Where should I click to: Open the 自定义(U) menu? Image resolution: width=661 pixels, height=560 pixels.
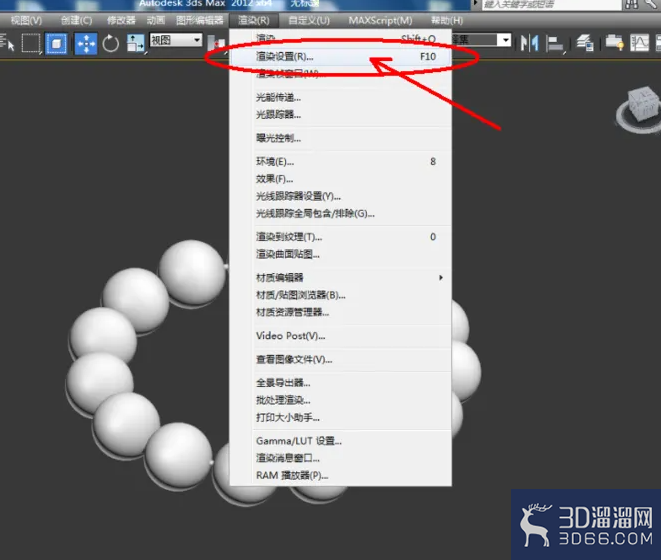click(309, 20)
